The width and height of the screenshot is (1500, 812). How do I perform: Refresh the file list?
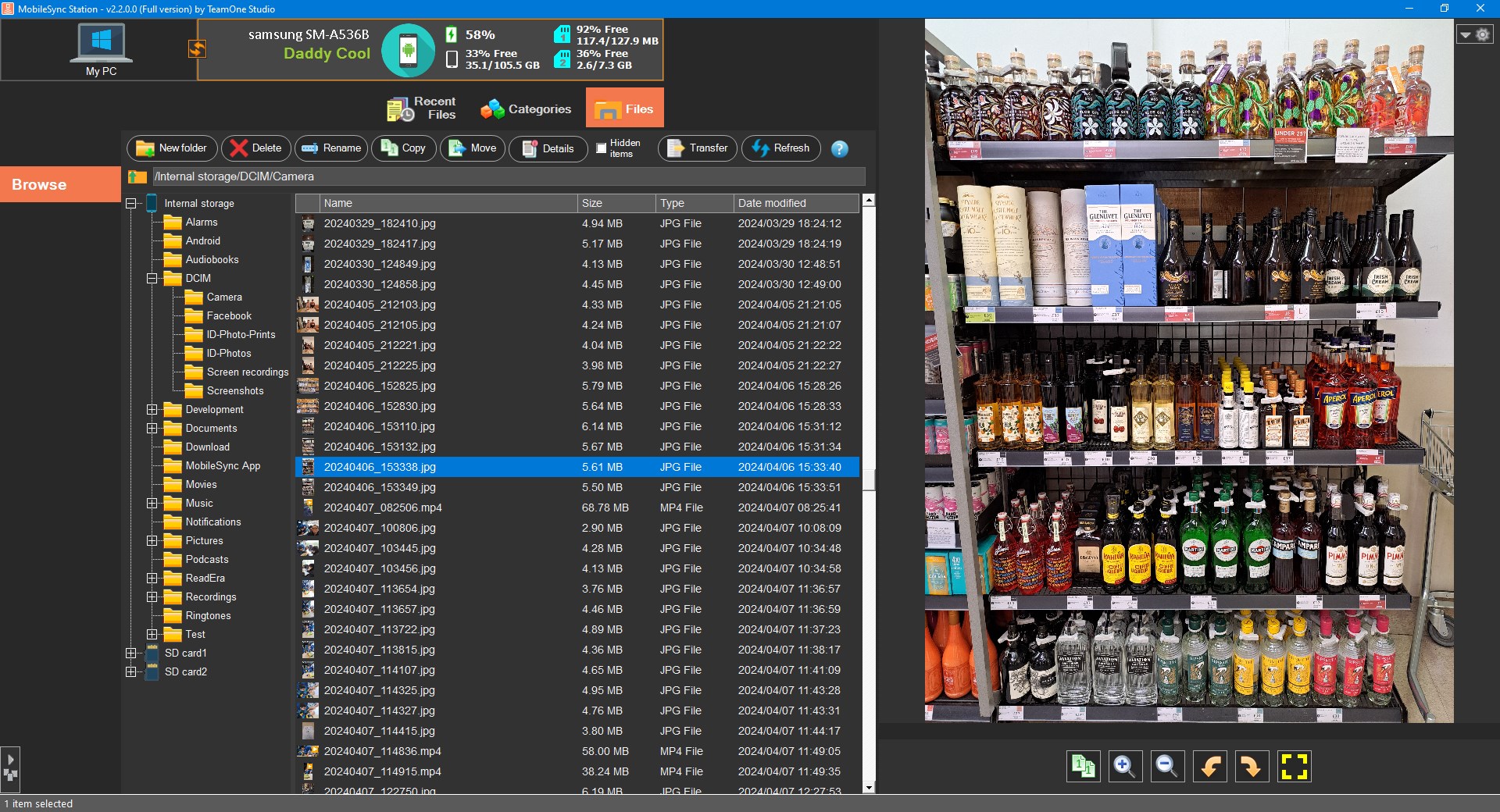point(781,148)
